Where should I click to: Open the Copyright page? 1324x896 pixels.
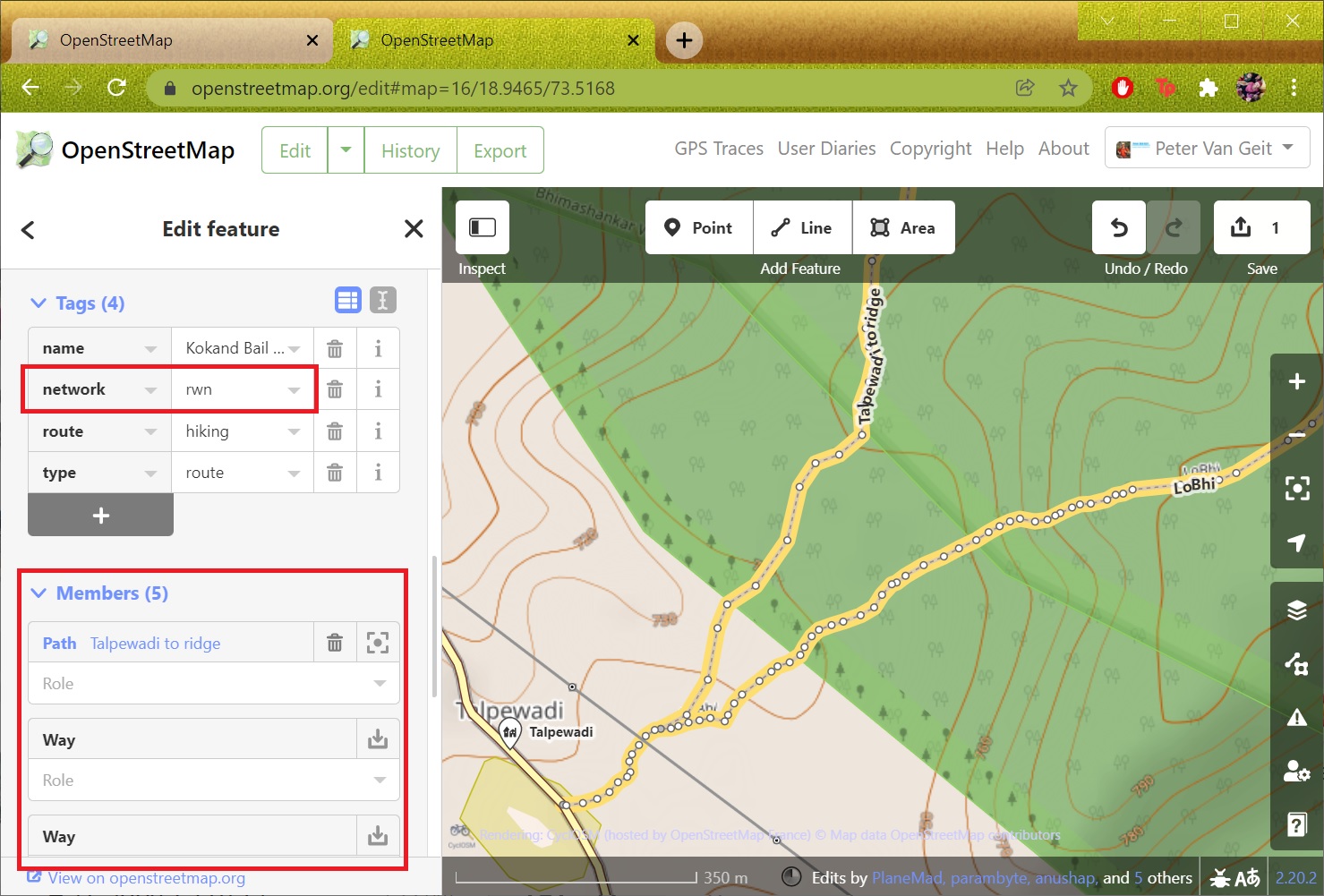pos(930,149)
